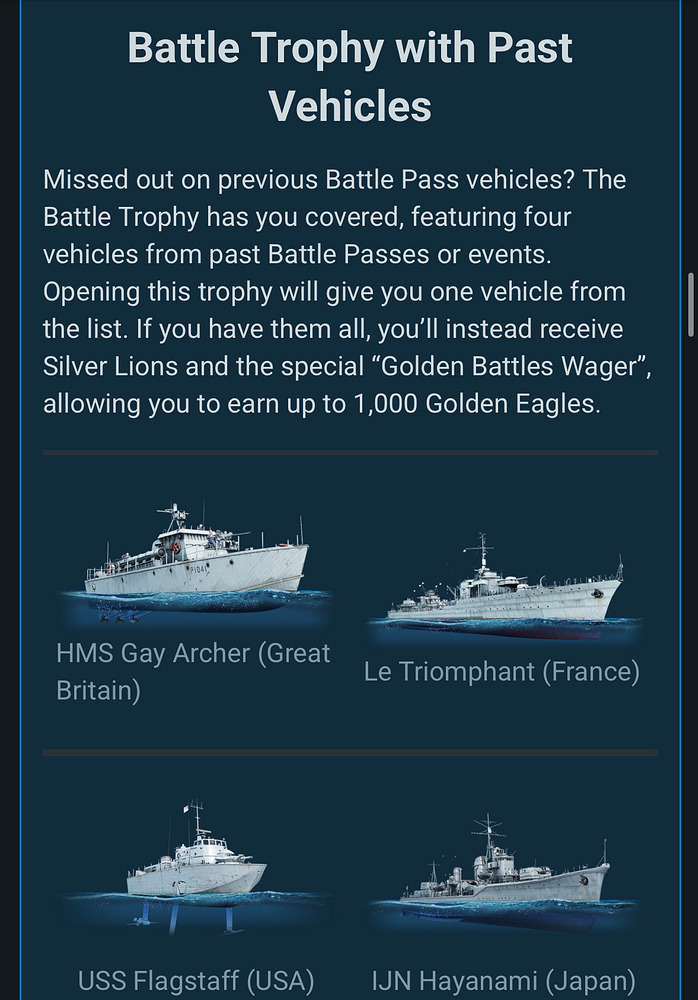Click the "Battle Trophy with Past Vehicles" heading

tap(349, 76)
